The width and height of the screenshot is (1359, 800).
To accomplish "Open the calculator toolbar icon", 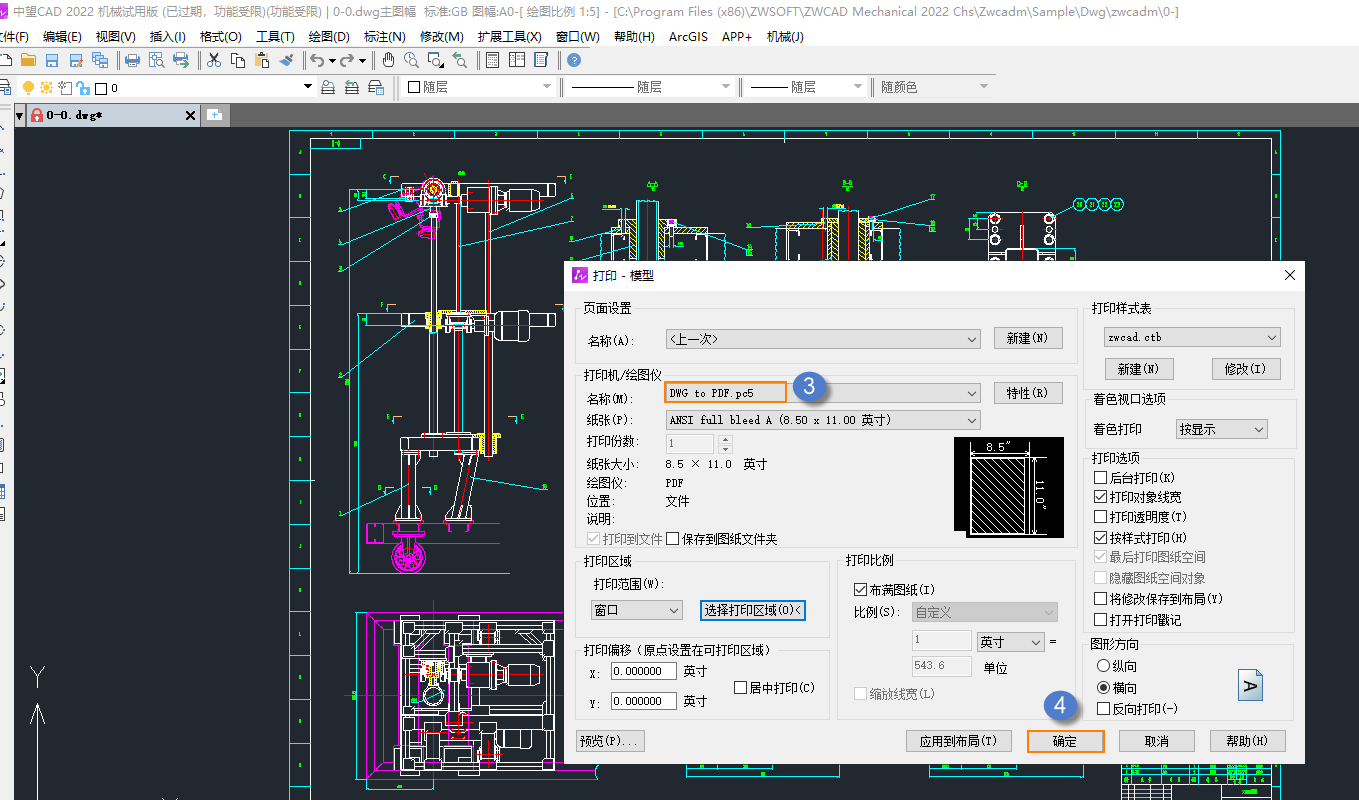I will 492,60.
